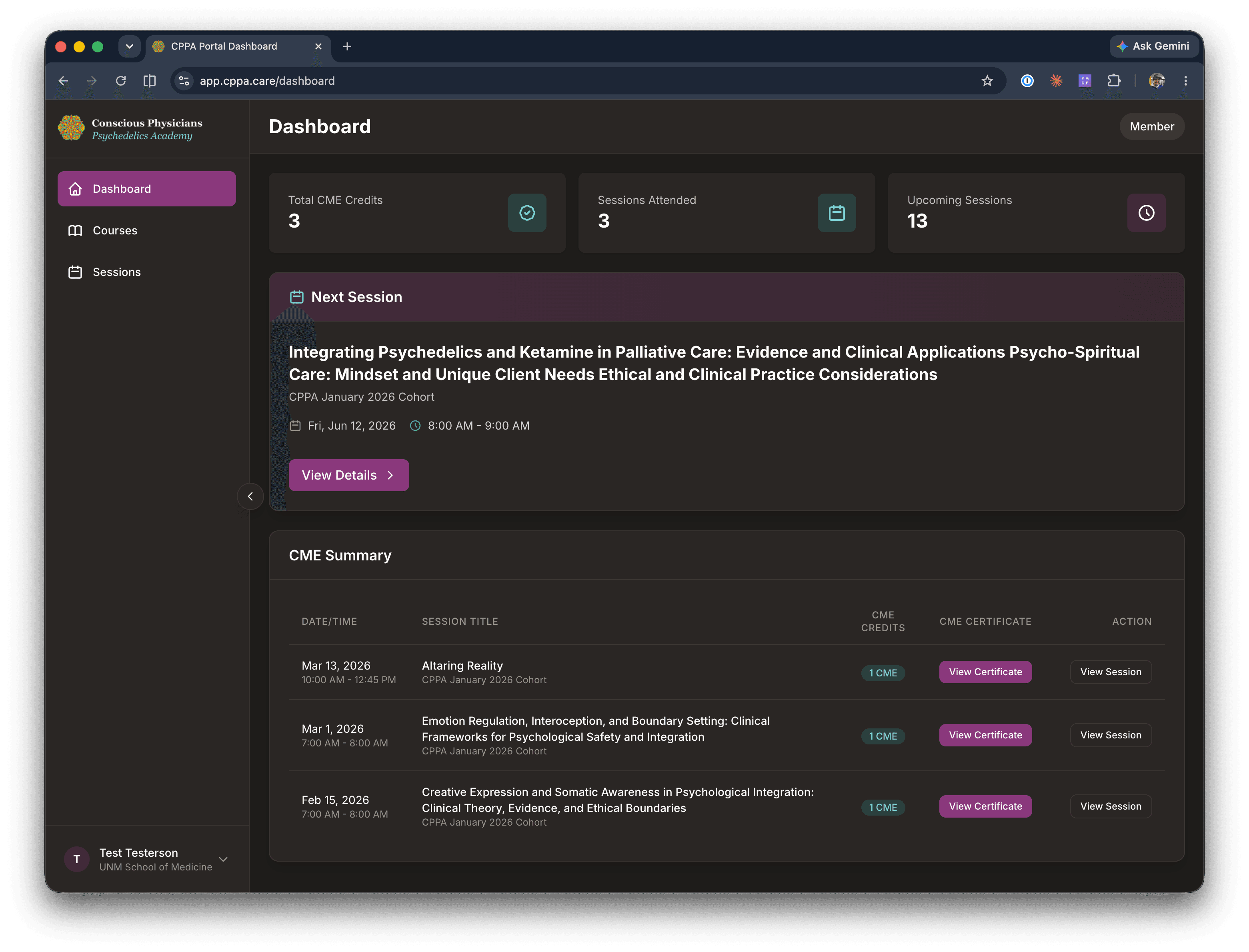The width and height of the screenshot is (1249, 952).
Task: Click the T user avatar circle
Action: [76, 859]
